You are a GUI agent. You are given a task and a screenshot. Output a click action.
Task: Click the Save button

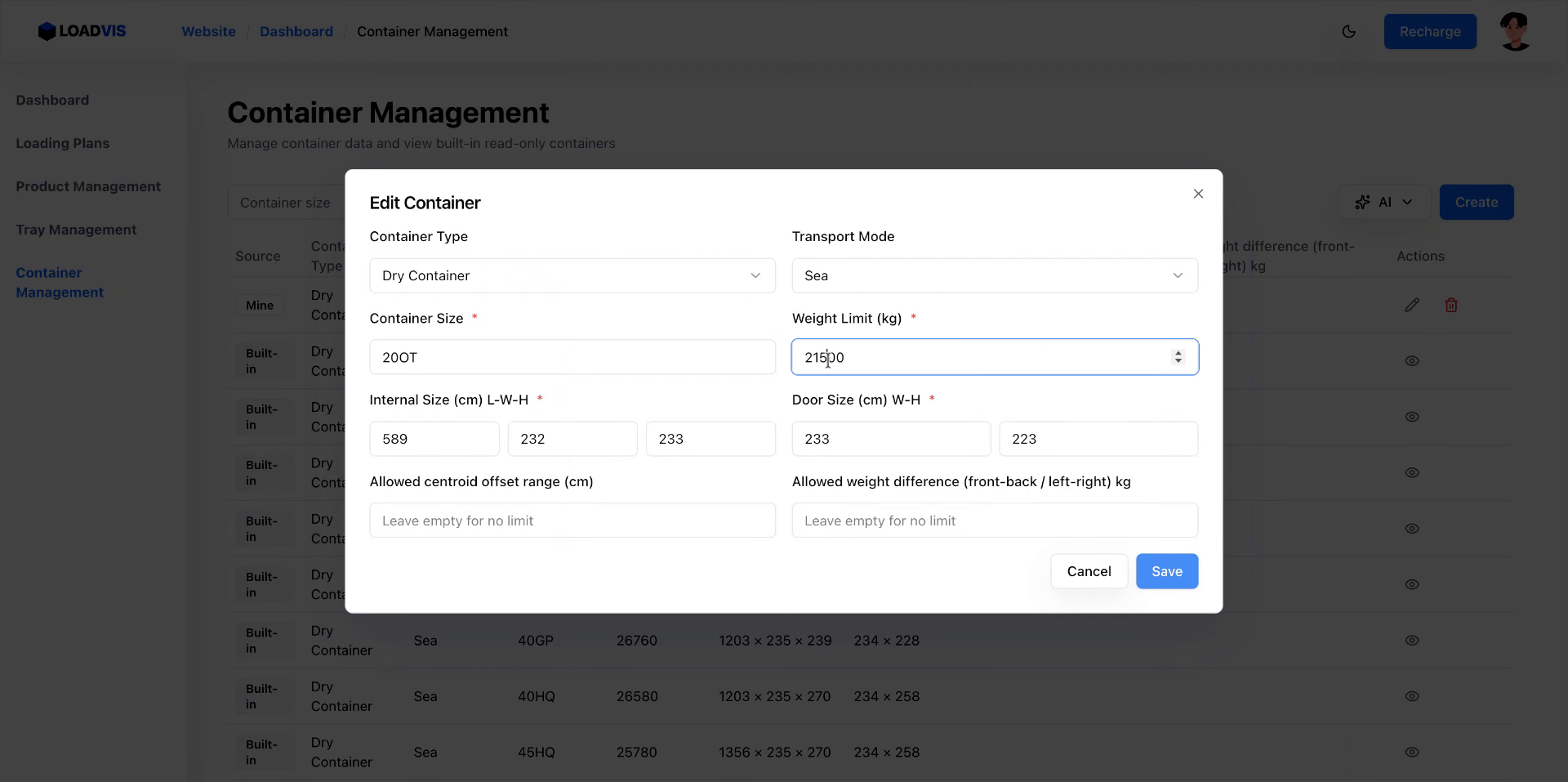pos(1166,571)
